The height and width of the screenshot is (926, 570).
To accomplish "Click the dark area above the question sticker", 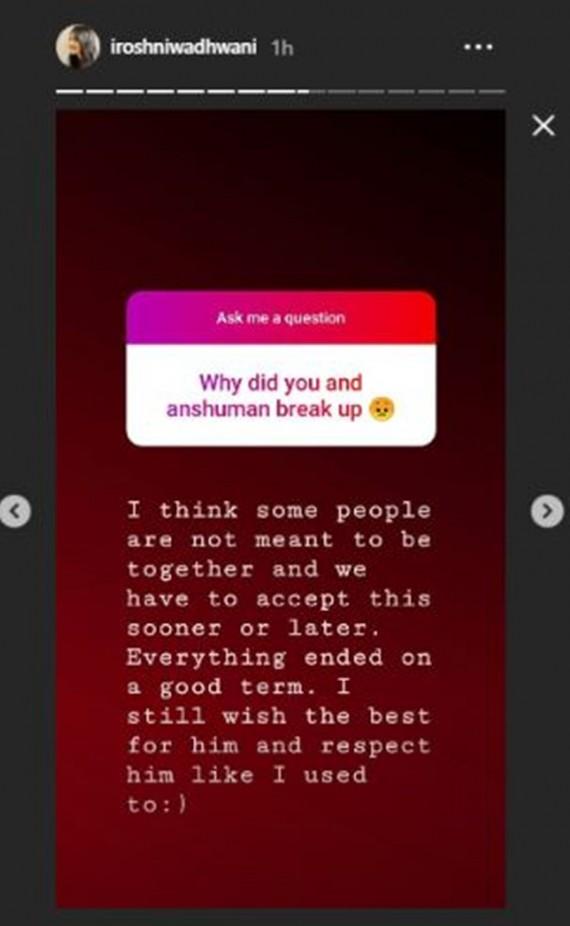I will point(281,201).
